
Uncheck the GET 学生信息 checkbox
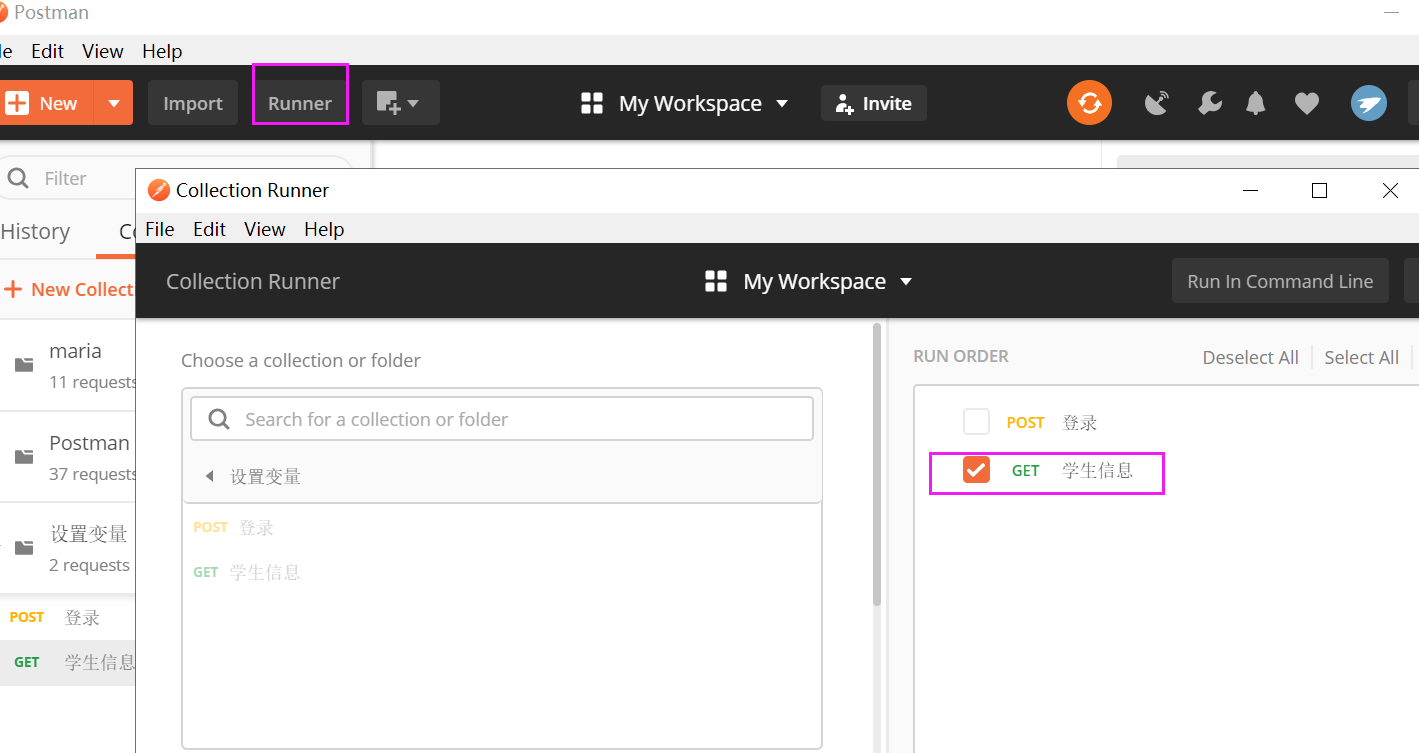[x=976, y=470]
